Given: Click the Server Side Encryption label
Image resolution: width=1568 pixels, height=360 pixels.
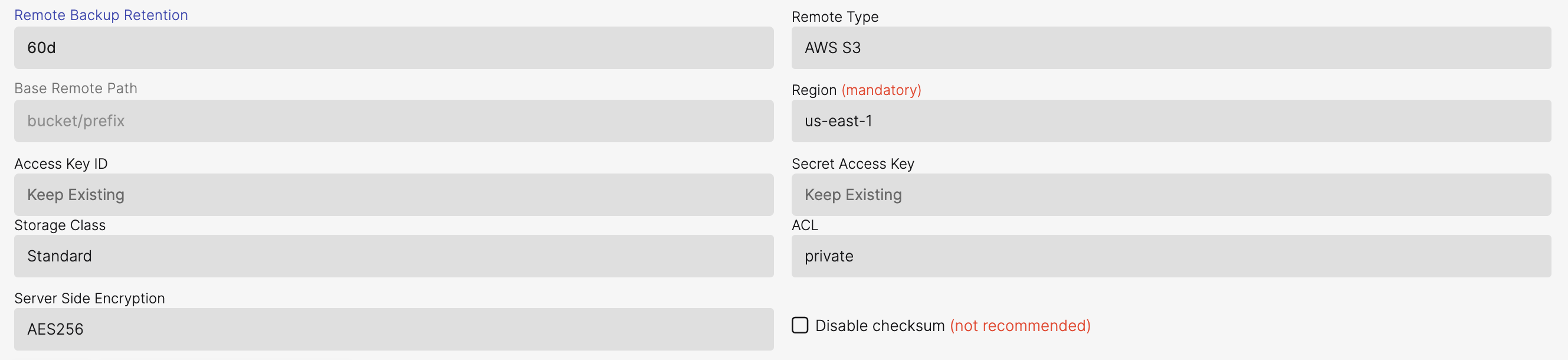Looking at the screenshot, I should click(90, 299).
